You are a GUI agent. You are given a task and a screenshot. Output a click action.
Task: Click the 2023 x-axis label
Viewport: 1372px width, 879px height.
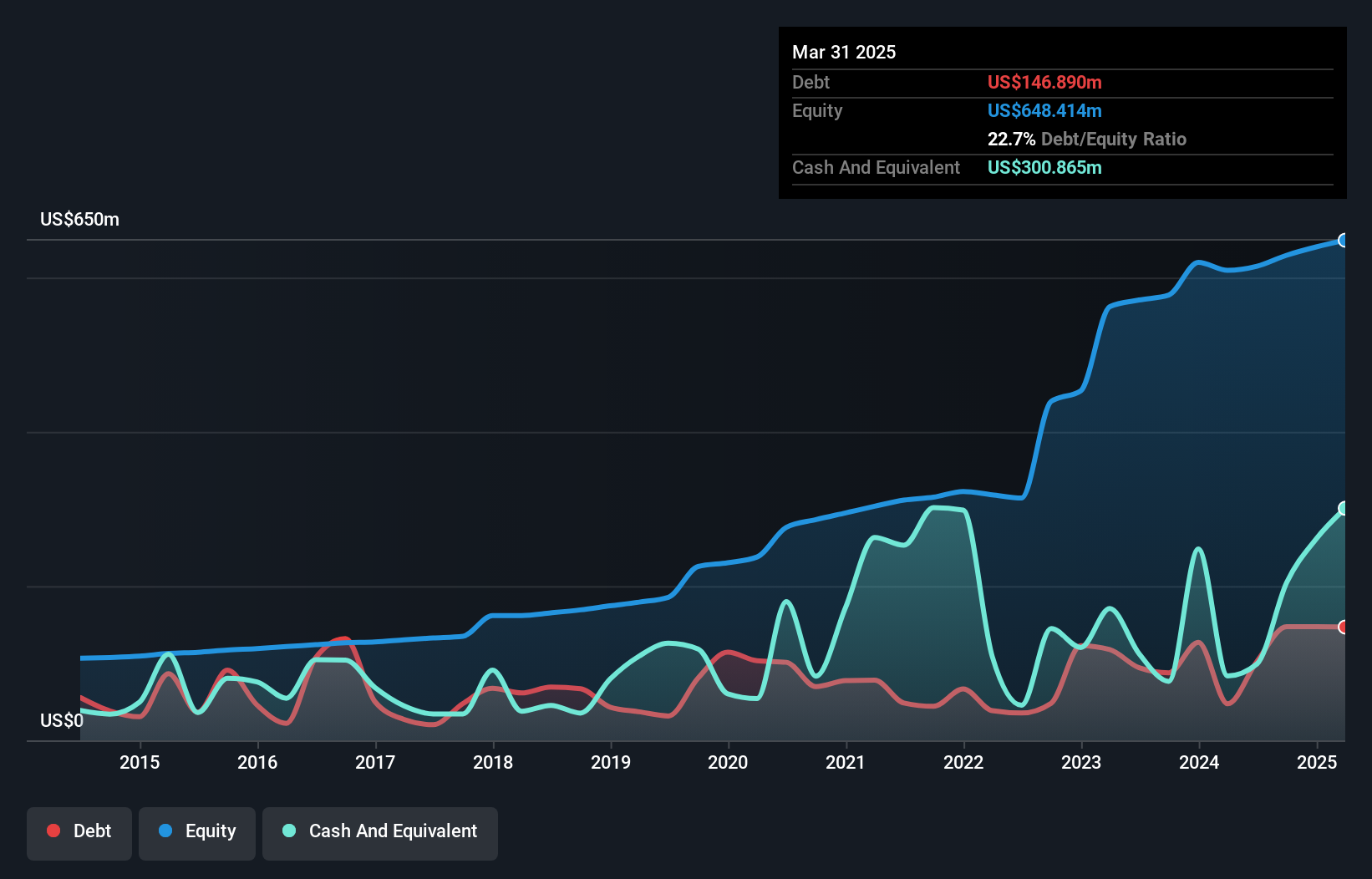point(1081,762)
